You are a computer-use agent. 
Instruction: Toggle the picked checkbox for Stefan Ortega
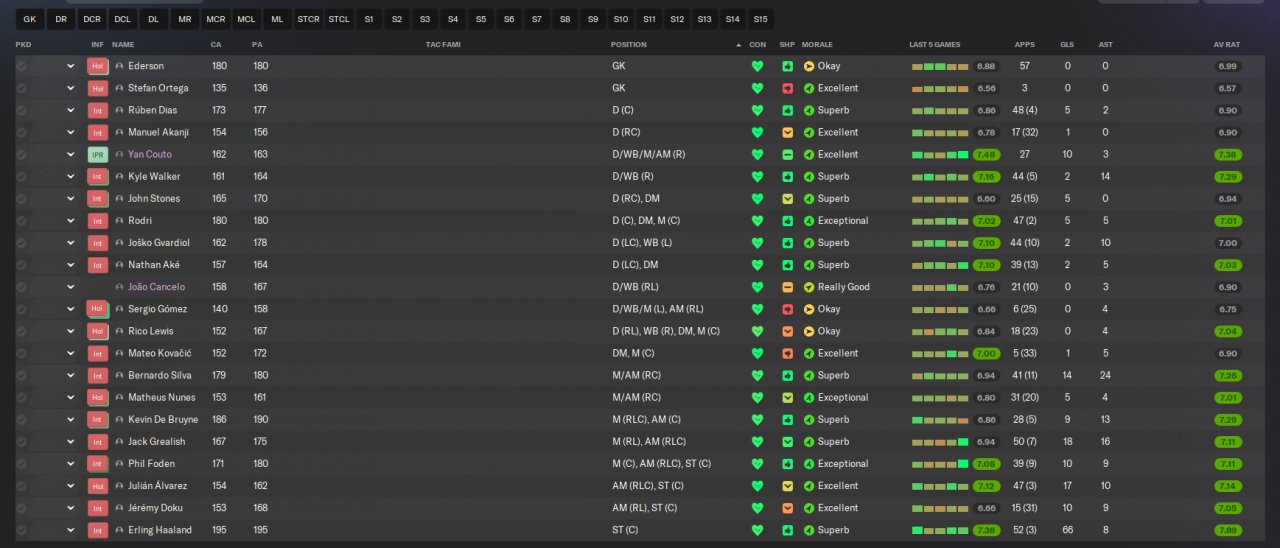[22, 88]
